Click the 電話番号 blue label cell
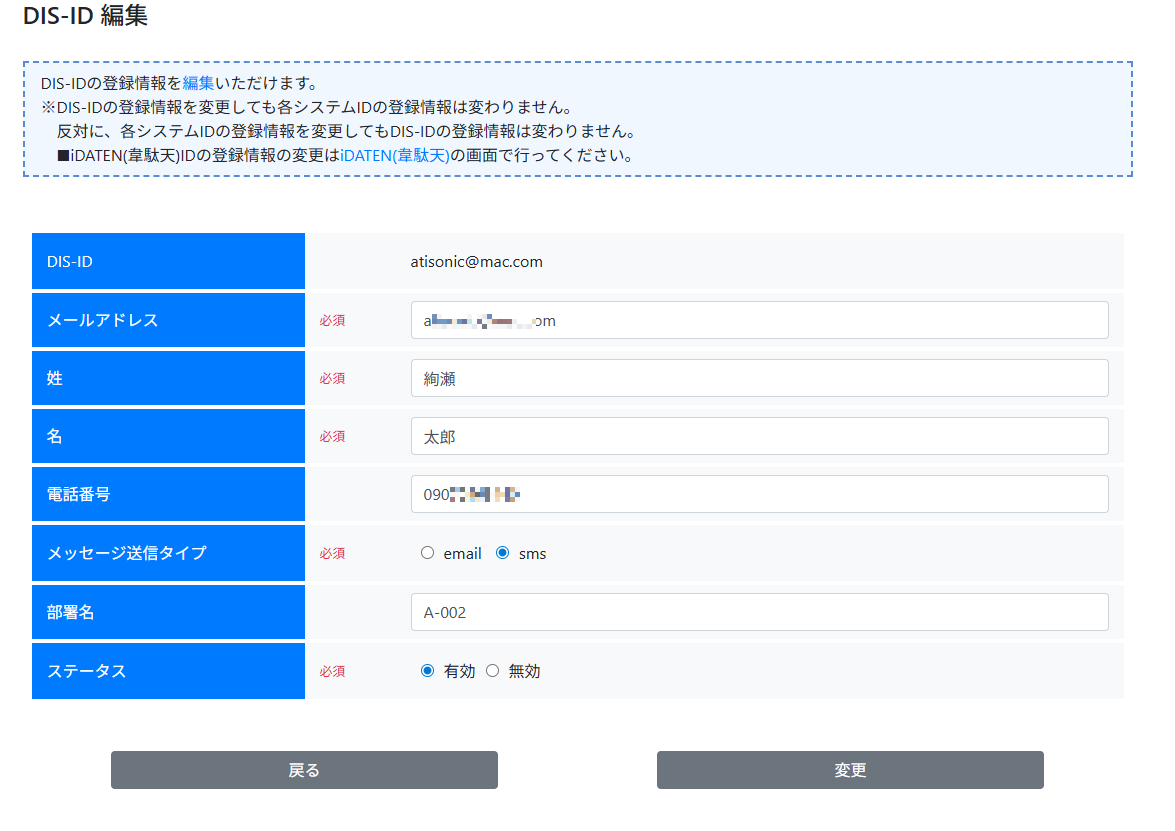The width and height of the screenshot is (1175, 831). click(168, 494)
